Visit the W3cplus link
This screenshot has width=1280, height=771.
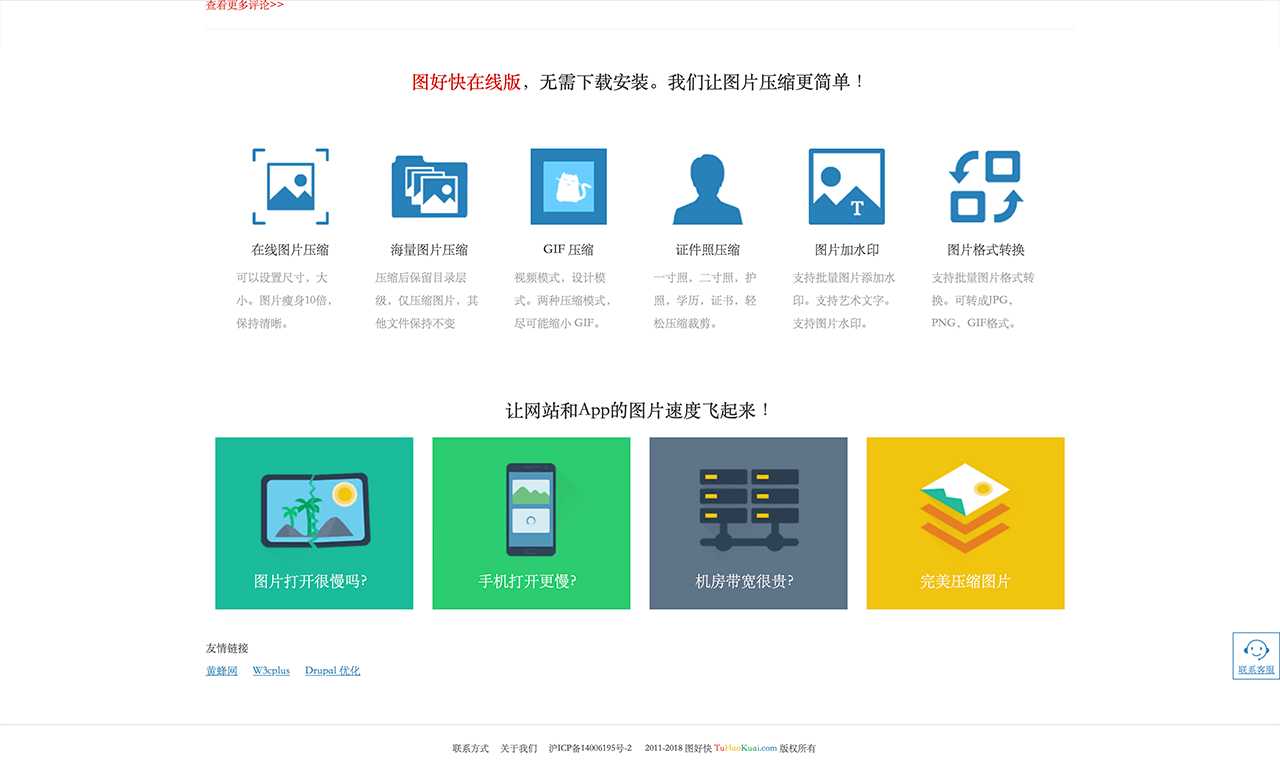tap(271, 671)
